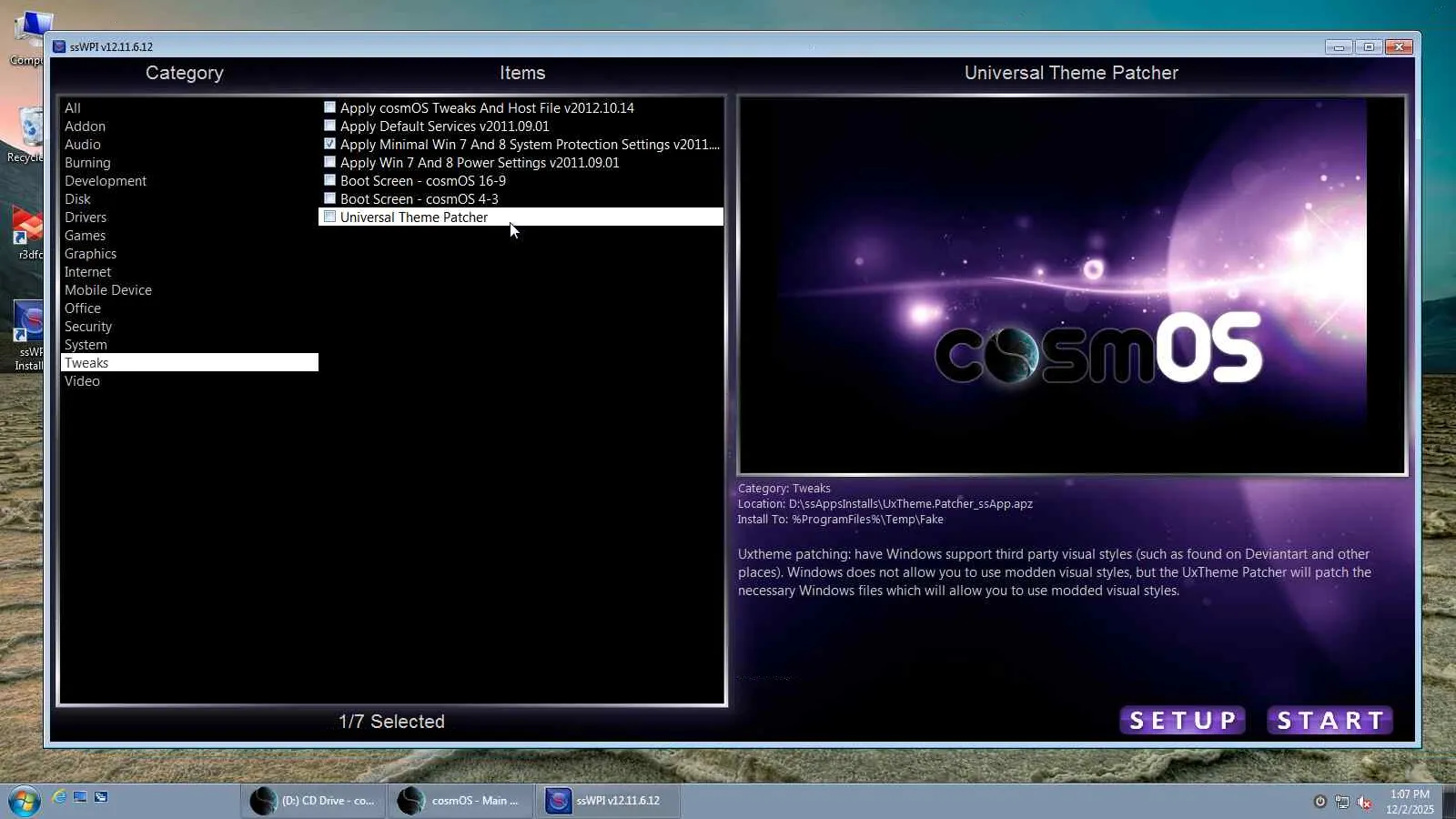Select the Games category

coord(189,236)
